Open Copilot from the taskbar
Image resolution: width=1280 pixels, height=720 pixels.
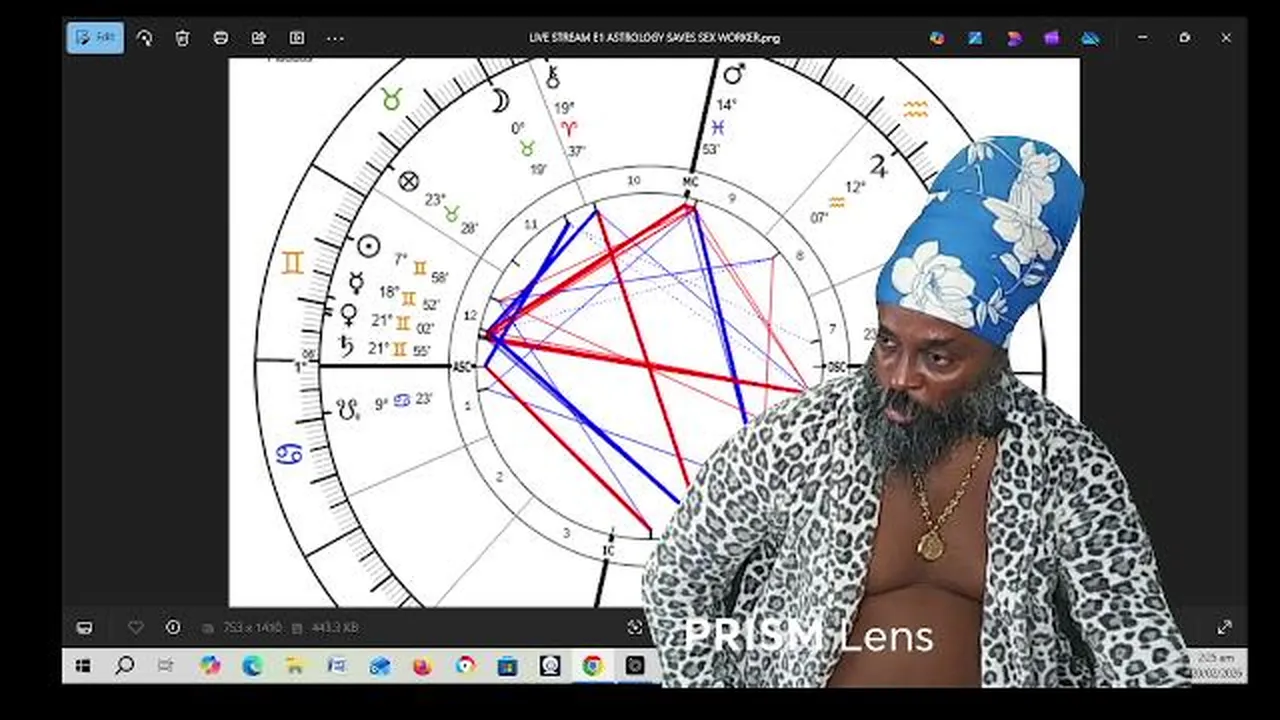tap(209, 666)
